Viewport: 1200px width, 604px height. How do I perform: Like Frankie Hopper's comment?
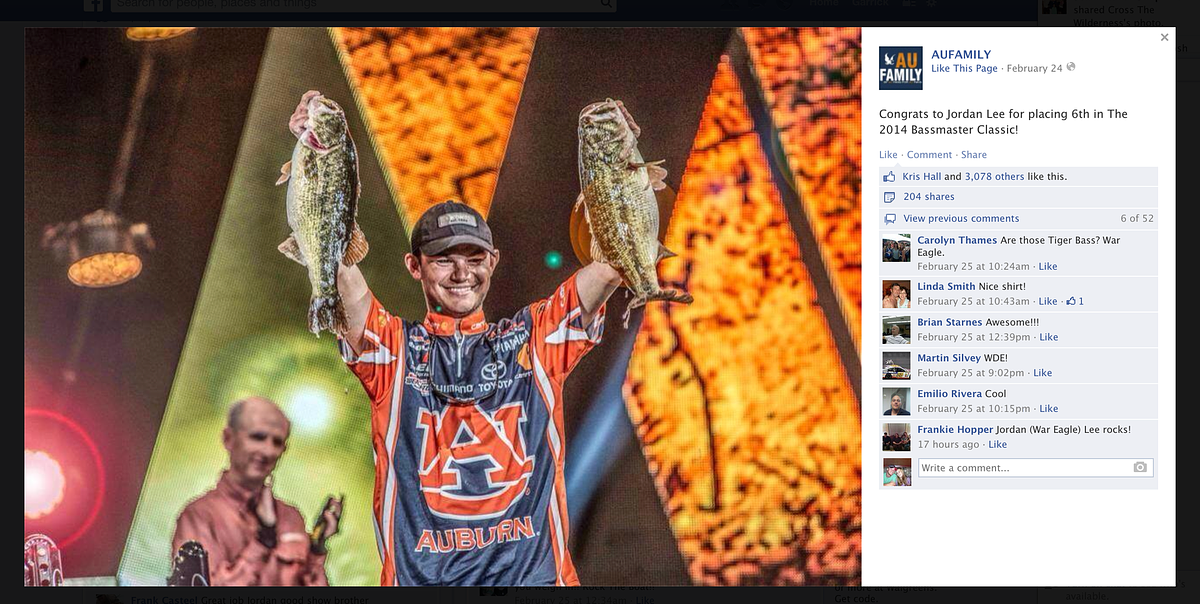(997, 444)
